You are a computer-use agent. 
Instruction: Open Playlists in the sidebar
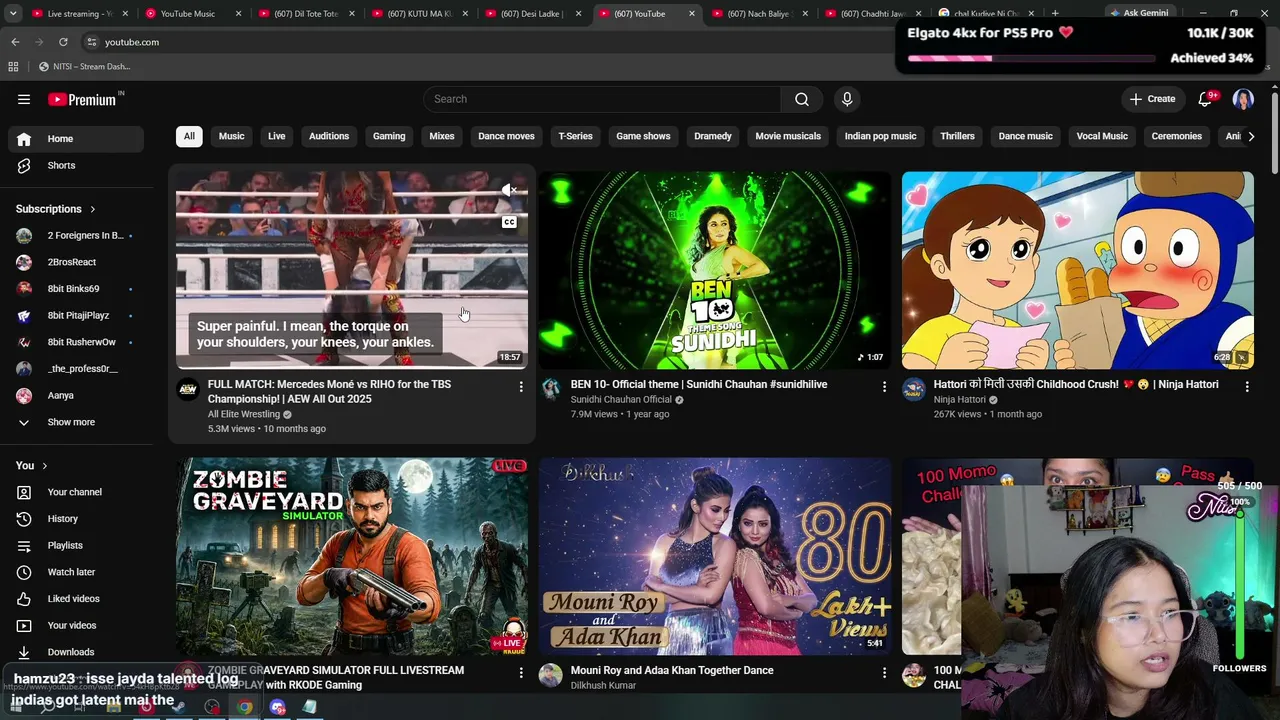(76, 545)
